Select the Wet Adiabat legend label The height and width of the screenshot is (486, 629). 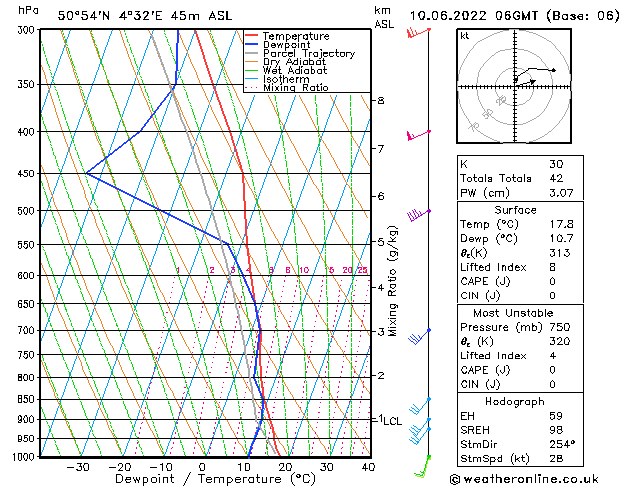[295, 70]
